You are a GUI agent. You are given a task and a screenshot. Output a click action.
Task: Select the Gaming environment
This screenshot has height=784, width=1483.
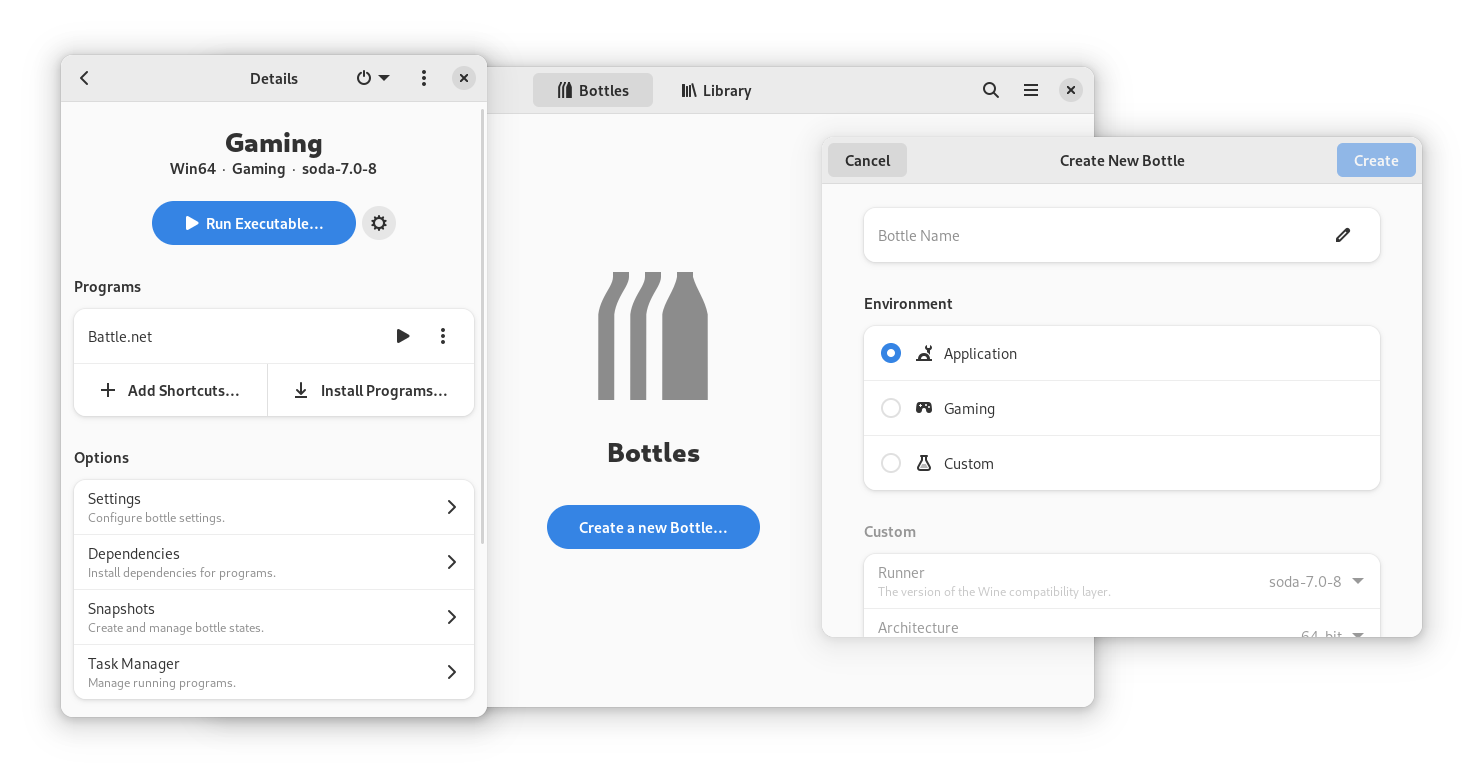(x=890, y=408)
